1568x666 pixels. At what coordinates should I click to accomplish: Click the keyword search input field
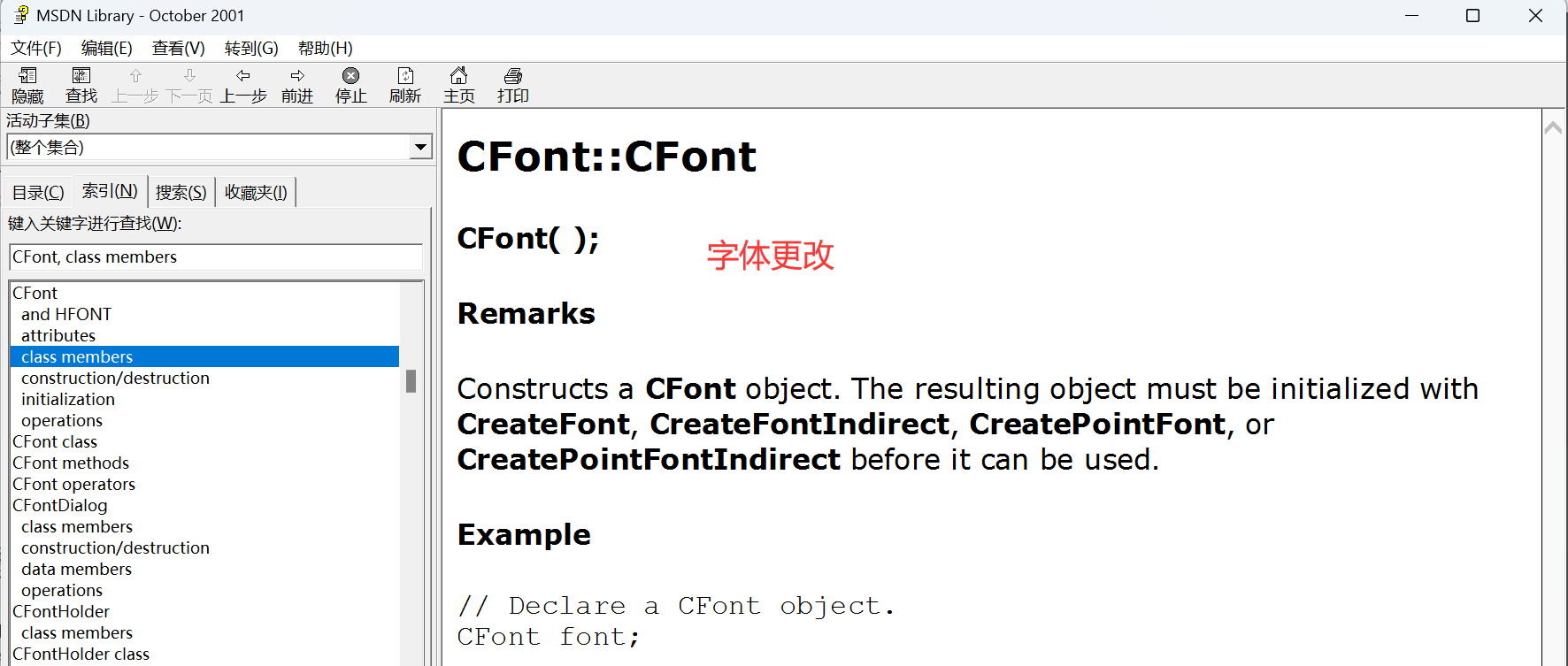pyautogui.click(x=216, y=256)
